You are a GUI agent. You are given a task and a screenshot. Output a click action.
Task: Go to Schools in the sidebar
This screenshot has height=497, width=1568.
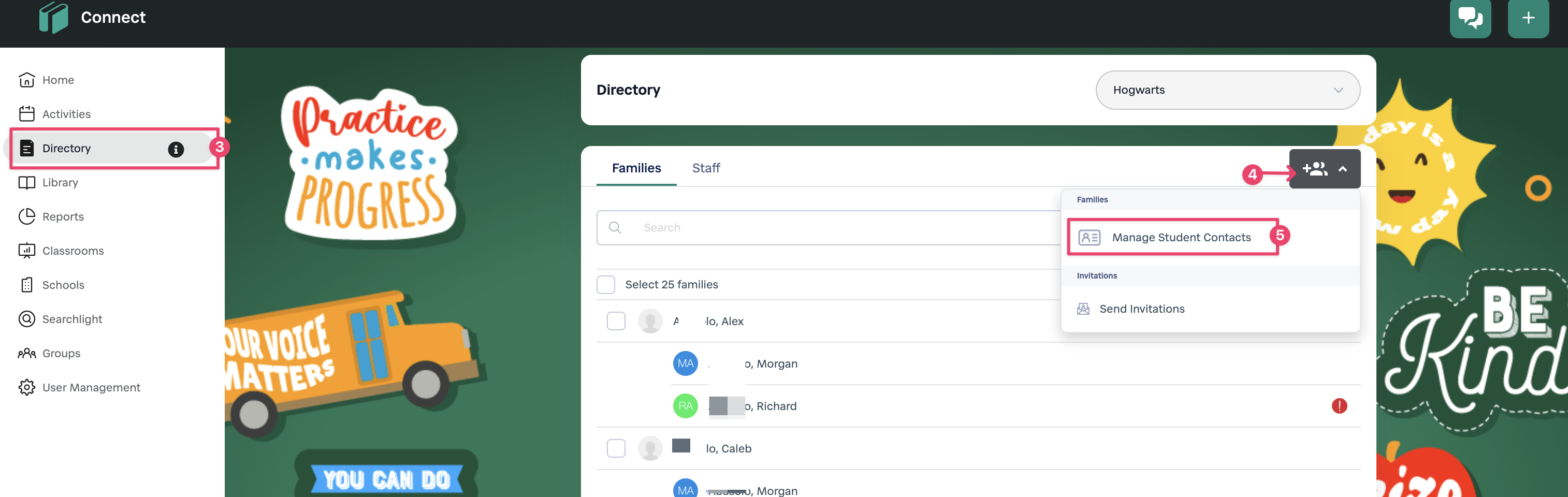click(63, 285)
